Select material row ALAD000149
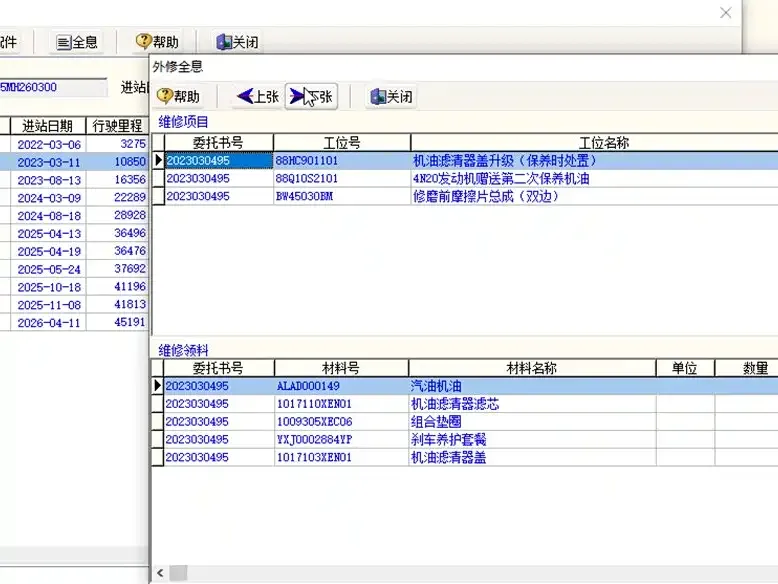The width and height of the screenshot is (778, 584). pos(465,386)
